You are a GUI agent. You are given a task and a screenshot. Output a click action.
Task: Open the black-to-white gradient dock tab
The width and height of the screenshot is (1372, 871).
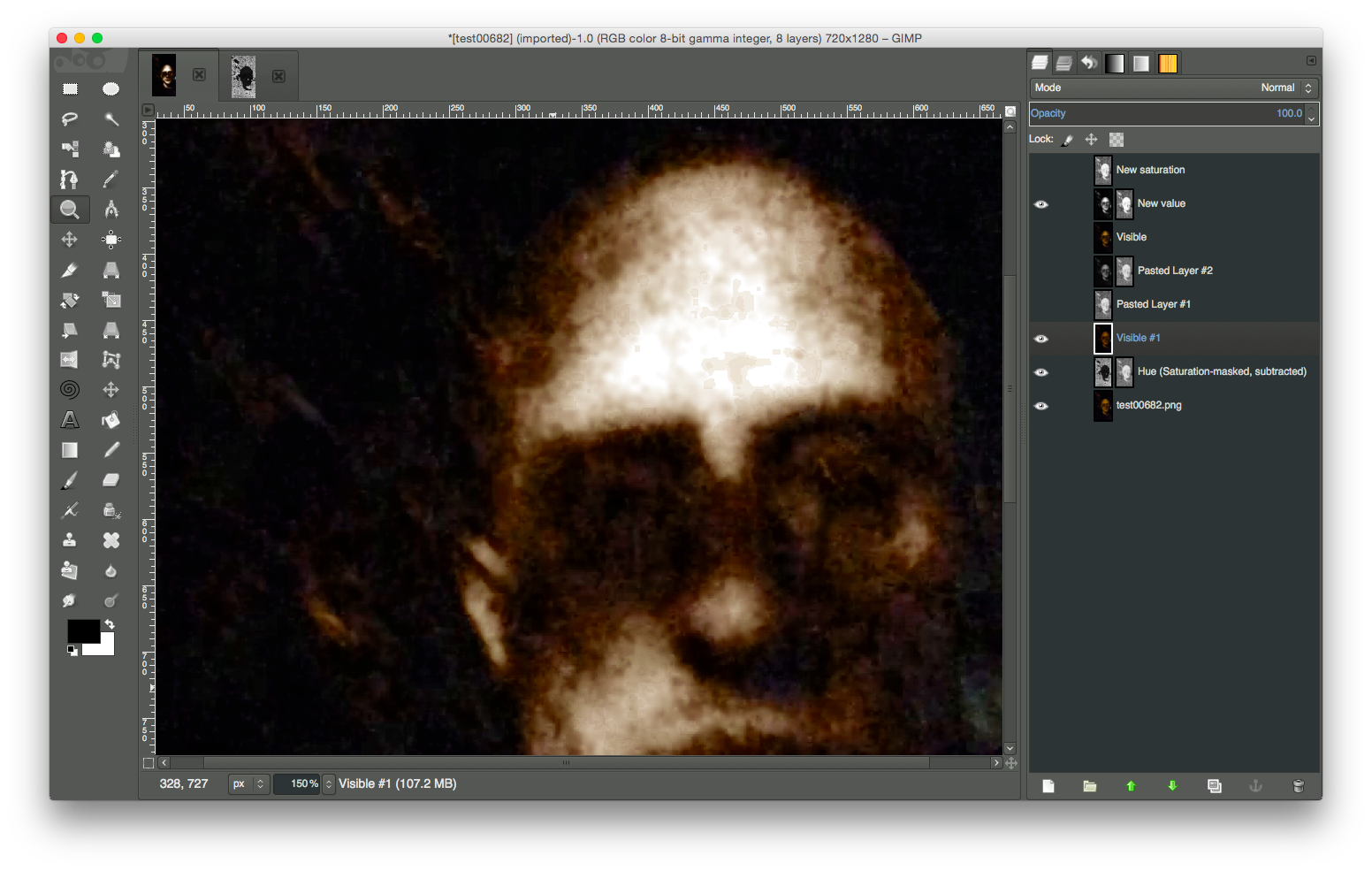pos(1115,63)
